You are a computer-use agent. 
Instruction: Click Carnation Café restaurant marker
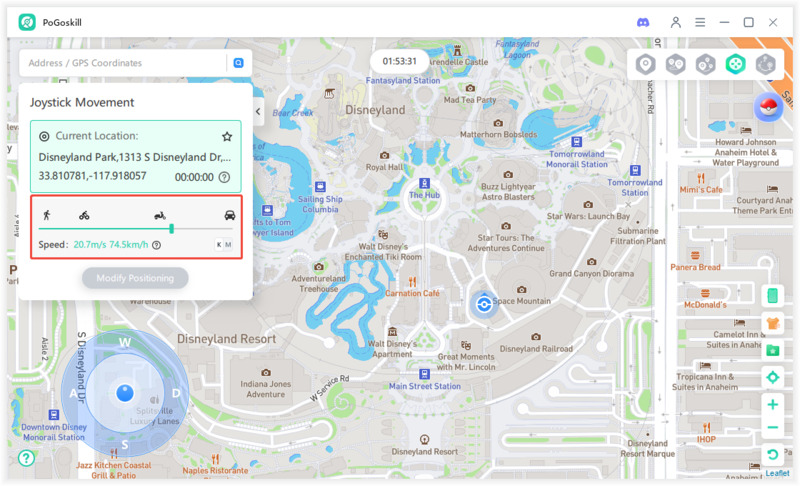412,282
